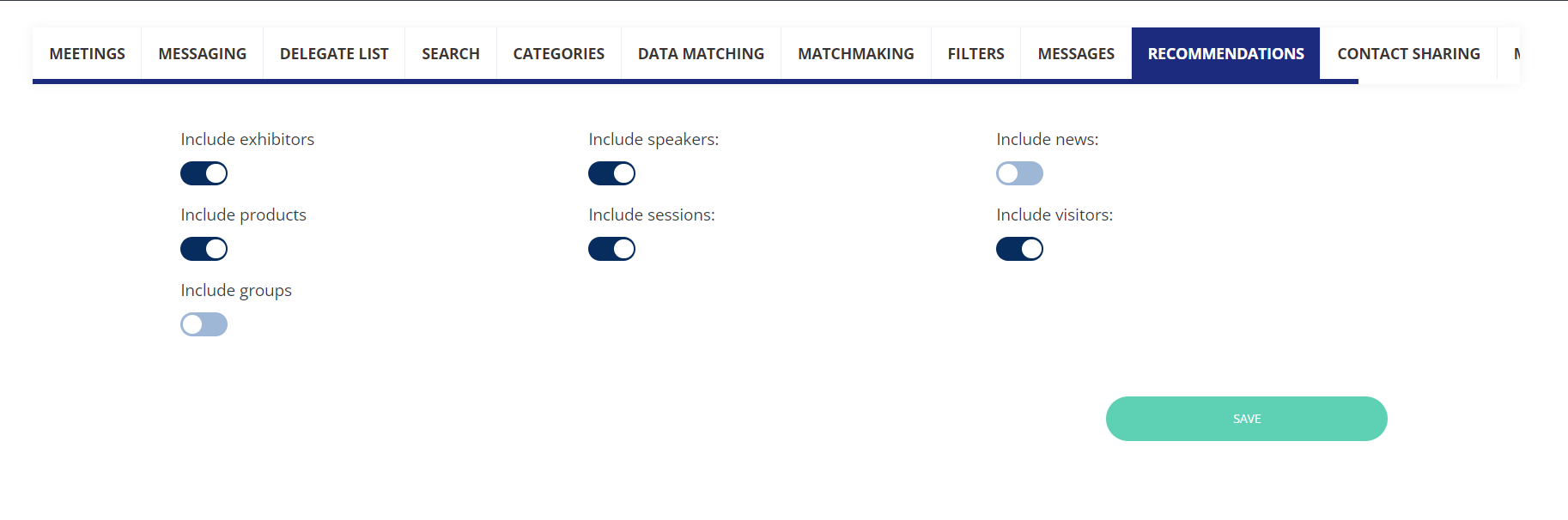Disable the Include sessions toggle
The image size is (1568, 520).
[611, 249]
